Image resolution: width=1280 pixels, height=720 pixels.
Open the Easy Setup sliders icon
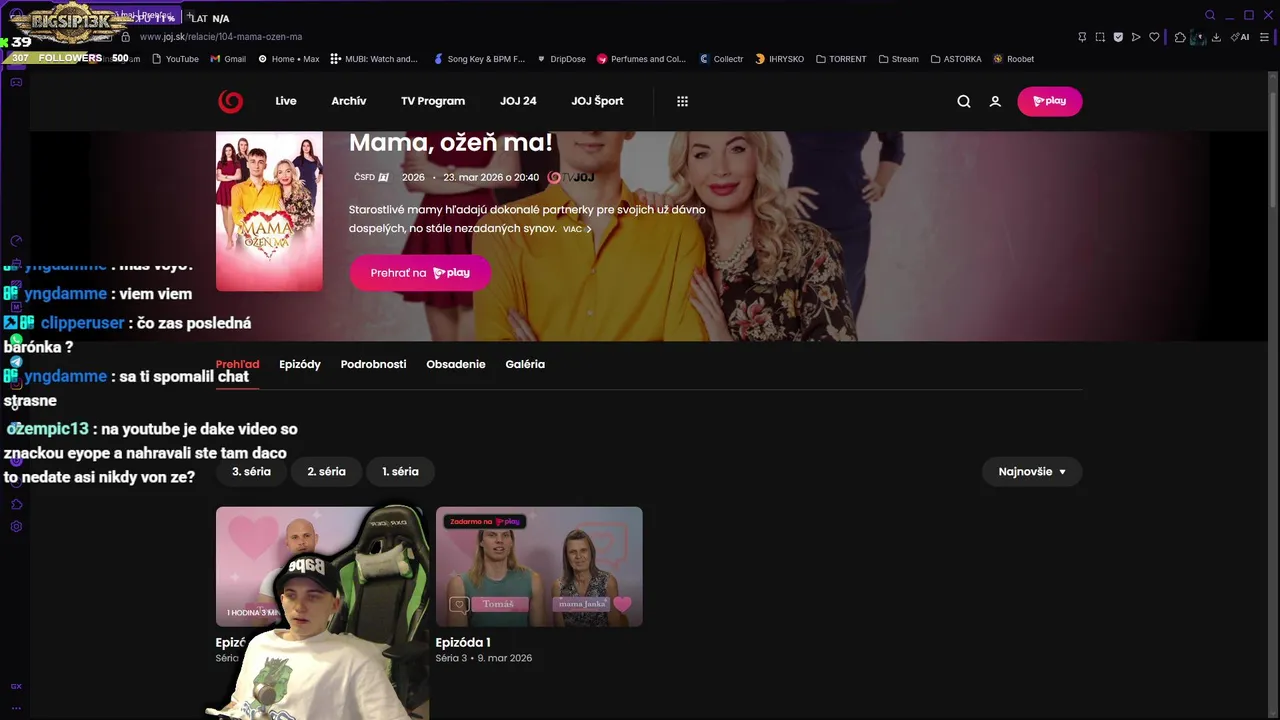1264,37
